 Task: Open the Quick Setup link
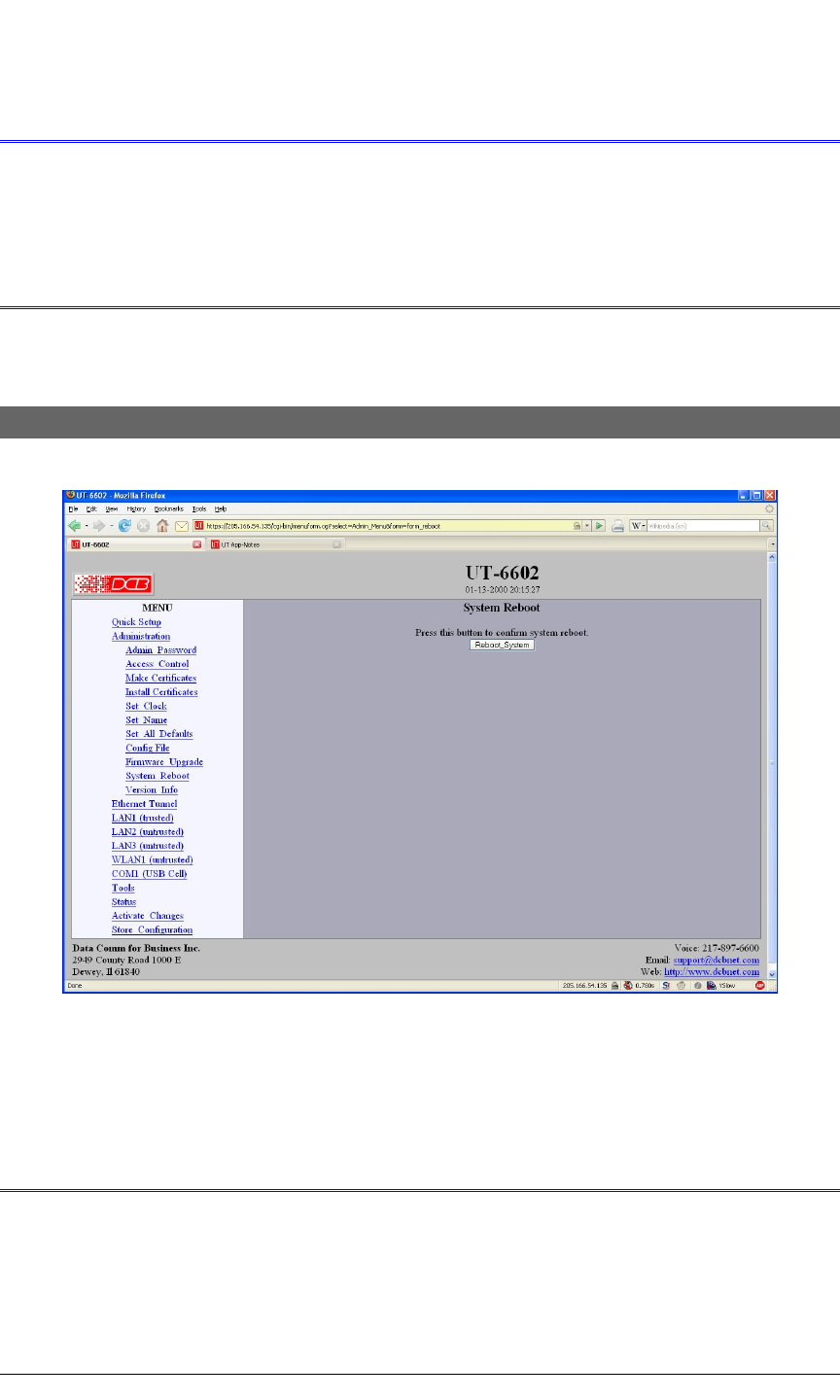pos(136,622)
